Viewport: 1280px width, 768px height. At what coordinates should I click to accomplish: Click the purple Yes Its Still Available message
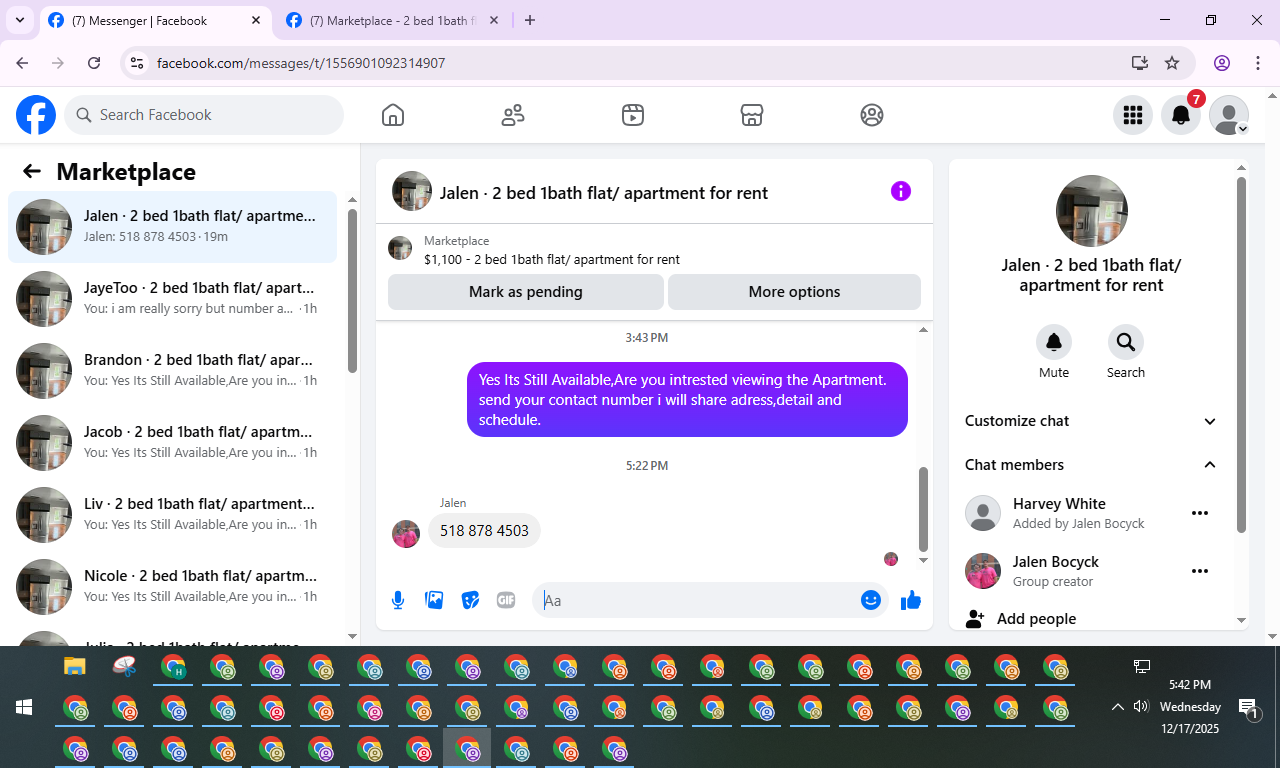(687, 400)
